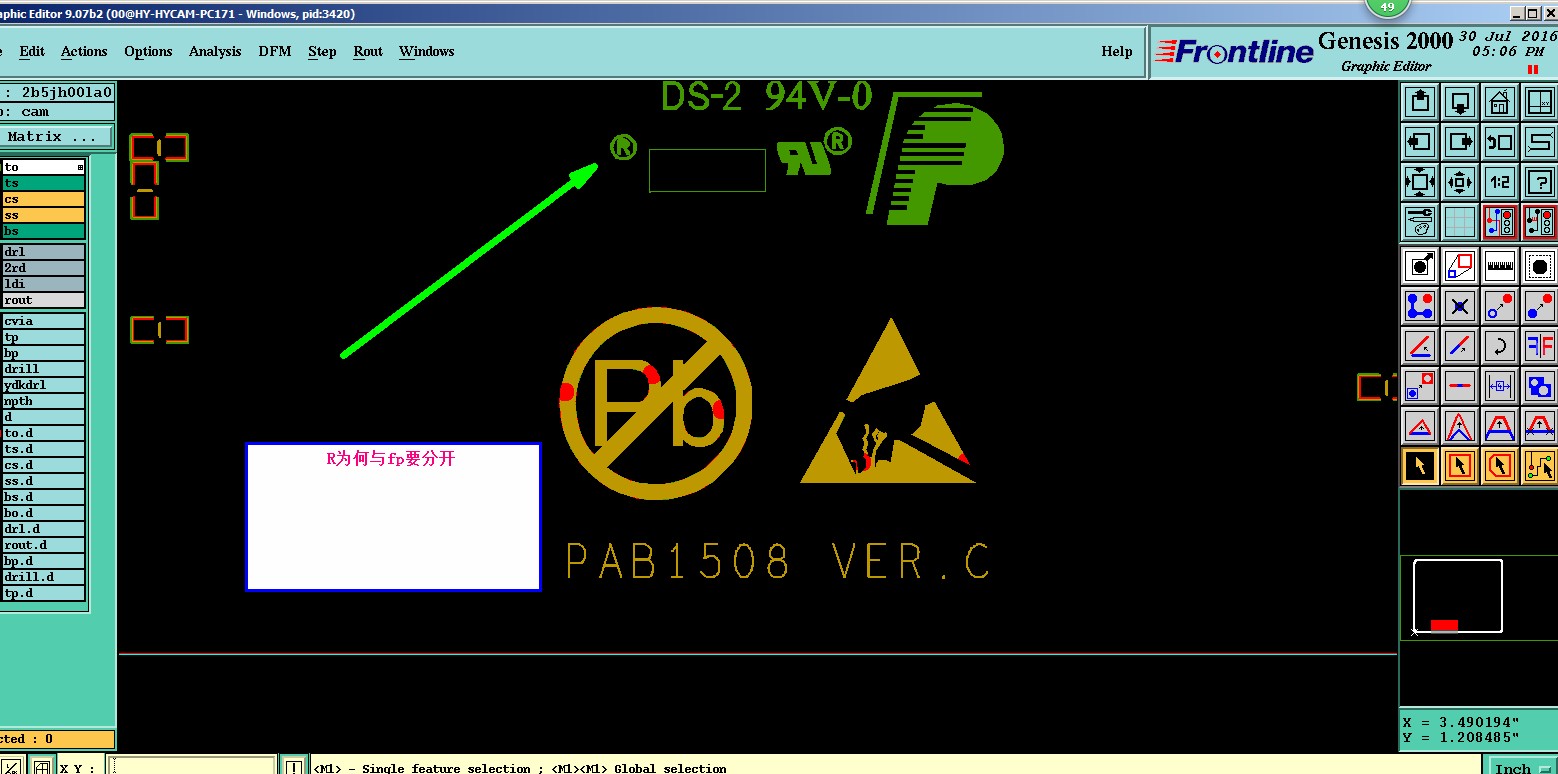Image resolution: width=1558 pixels, height=774 pixels.
Task: Click the white note box reading 'R为何与fp要分开'
Action: pos(393,517)
